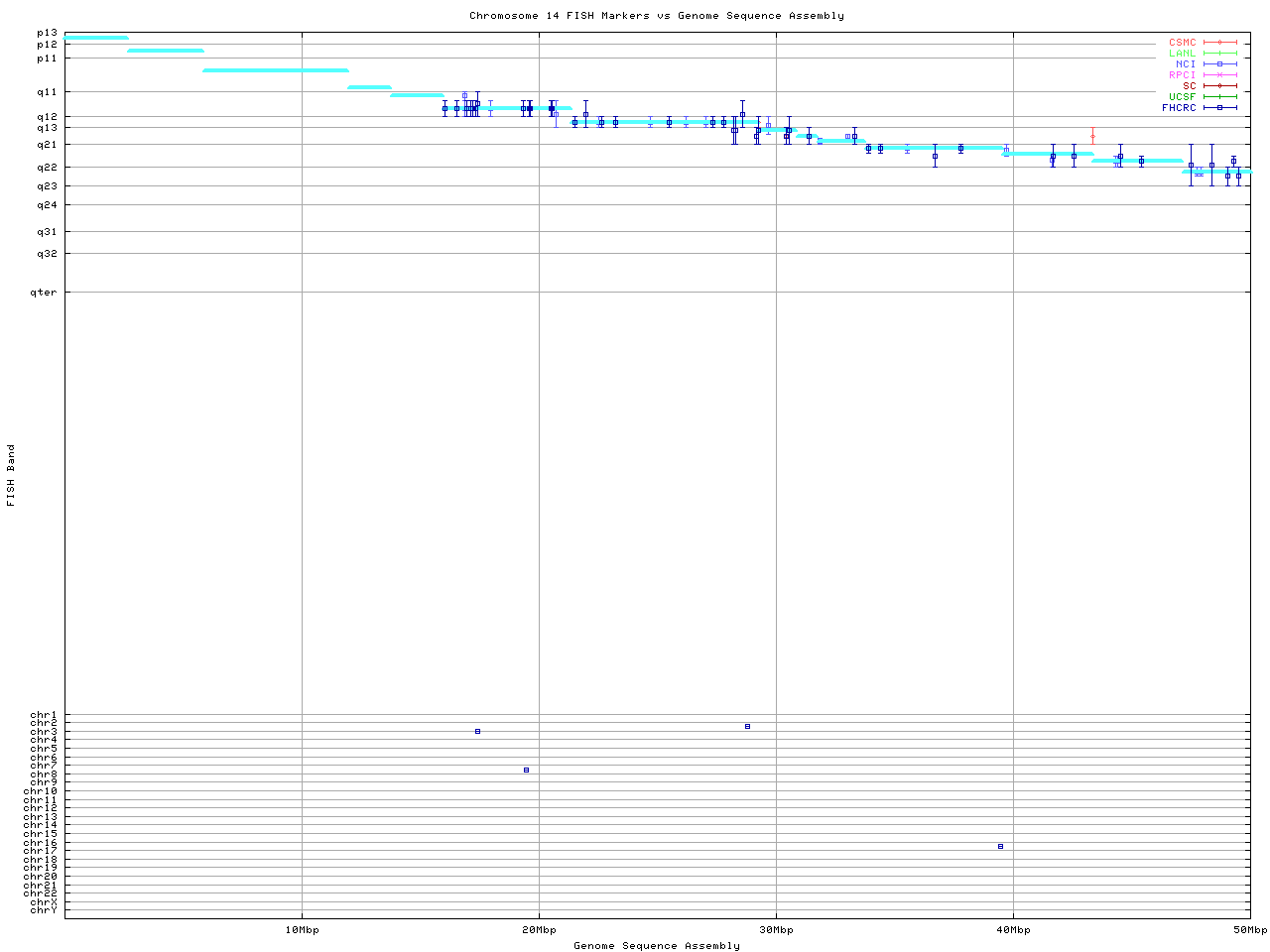Click the qter band label
This screenshot has width=1270, height=952.
tap(44, 293)
